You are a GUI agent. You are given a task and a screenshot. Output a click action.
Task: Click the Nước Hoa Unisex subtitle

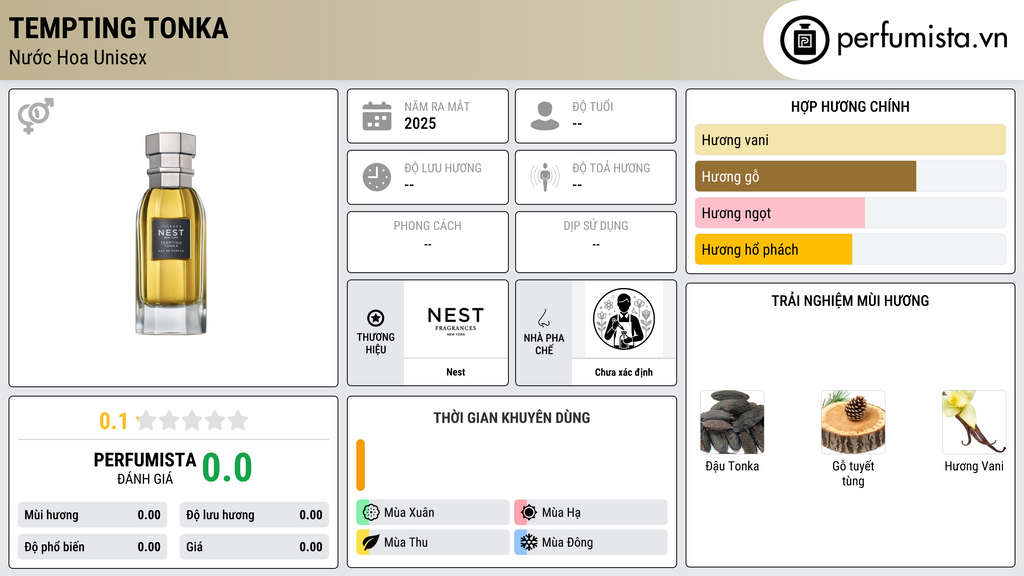coord(78,57)
